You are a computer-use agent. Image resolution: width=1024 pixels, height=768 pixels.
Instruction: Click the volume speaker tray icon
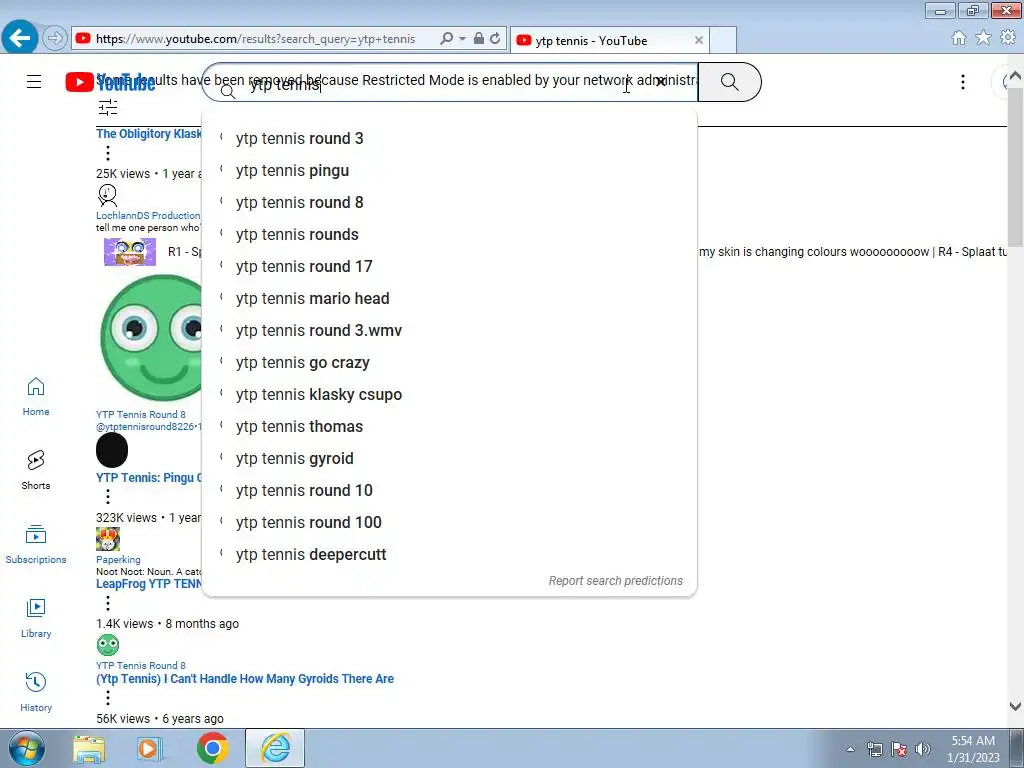(x=923, y=749)
